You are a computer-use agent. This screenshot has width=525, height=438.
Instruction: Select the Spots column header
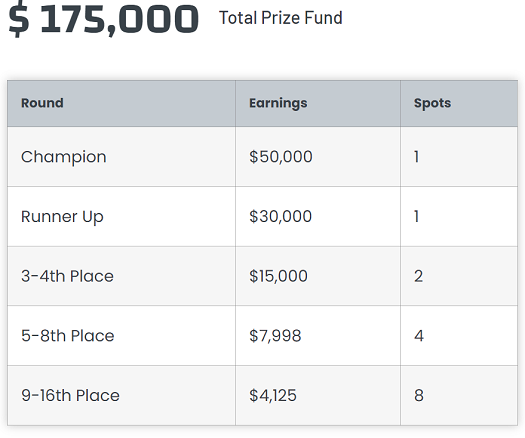point(459,103)
